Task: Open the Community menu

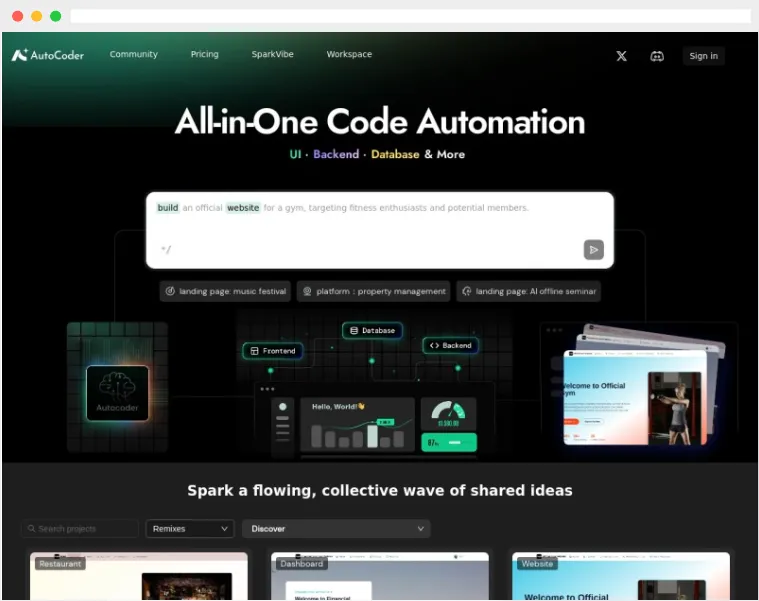Action: coord(134,54)
